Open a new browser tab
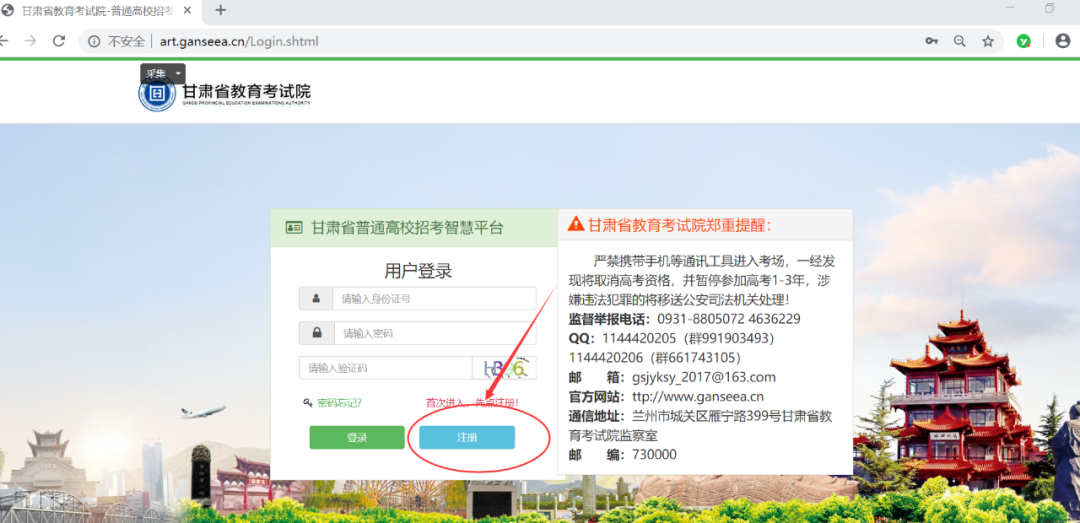Viewport: 1080px width, 523px height. [221, 10]
